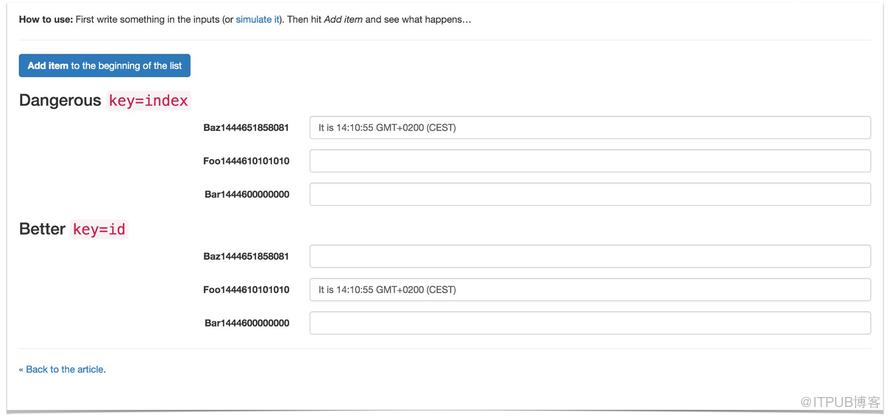This screenshot has height=417, width=890.
Task: Click Baz1444651858081 label in Better section
Action: pos(246,256)
